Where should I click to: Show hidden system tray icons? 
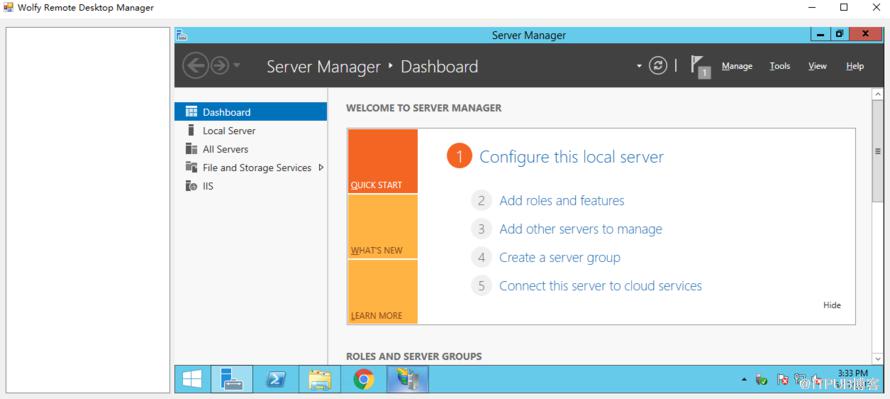pyautogui.click(x=744, y=379)
